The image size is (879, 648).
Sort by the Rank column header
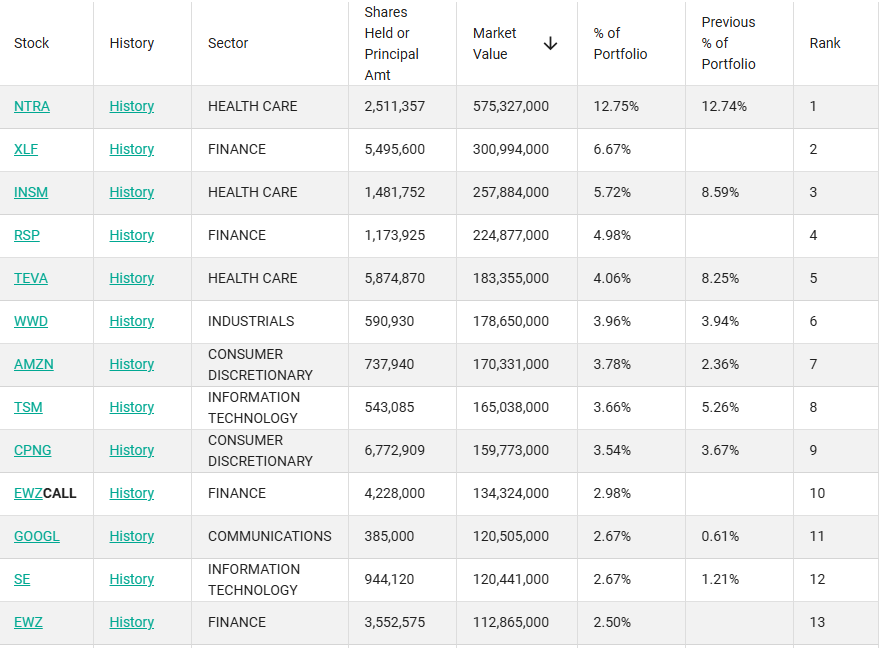coord(825,44)
